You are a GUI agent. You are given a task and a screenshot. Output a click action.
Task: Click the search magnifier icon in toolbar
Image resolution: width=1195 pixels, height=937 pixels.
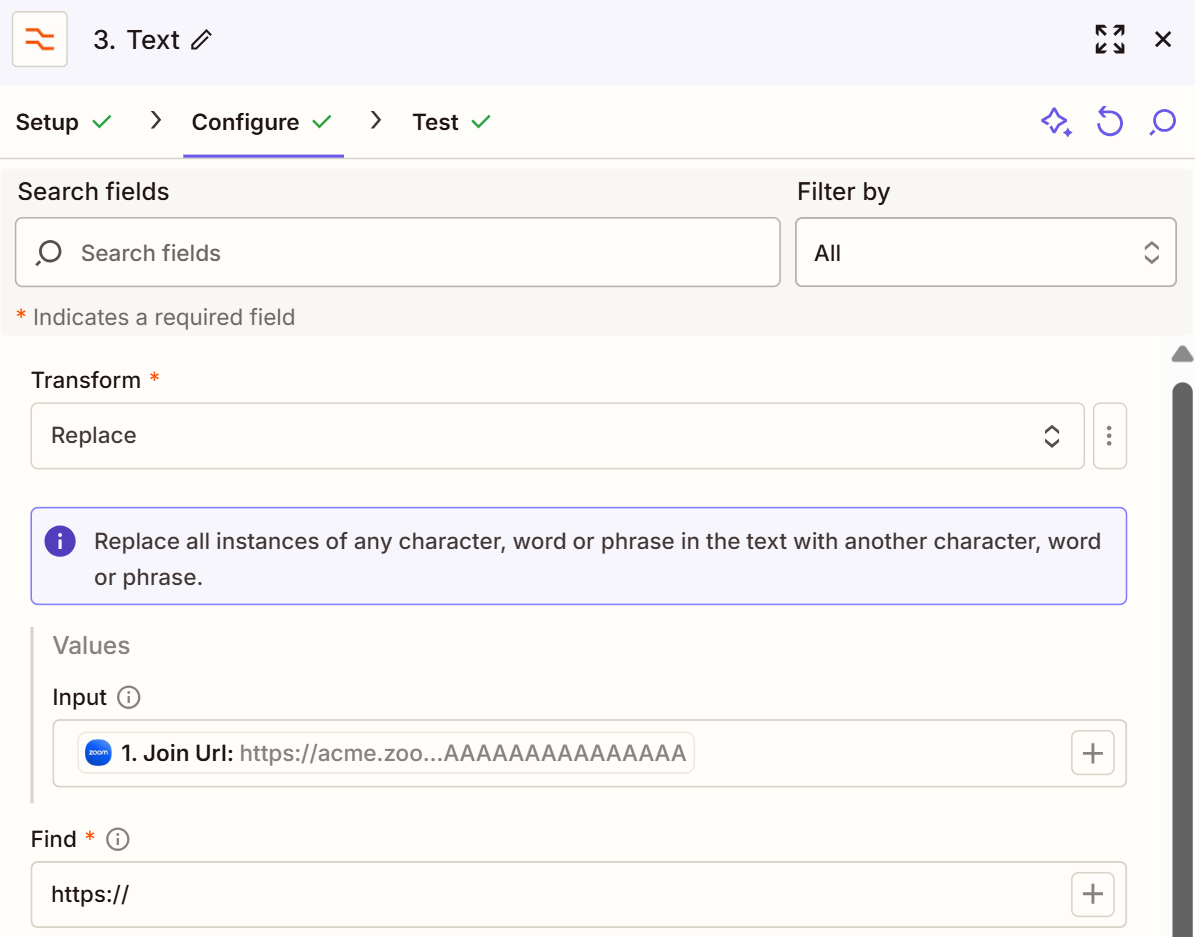(x=1162, y=122)
